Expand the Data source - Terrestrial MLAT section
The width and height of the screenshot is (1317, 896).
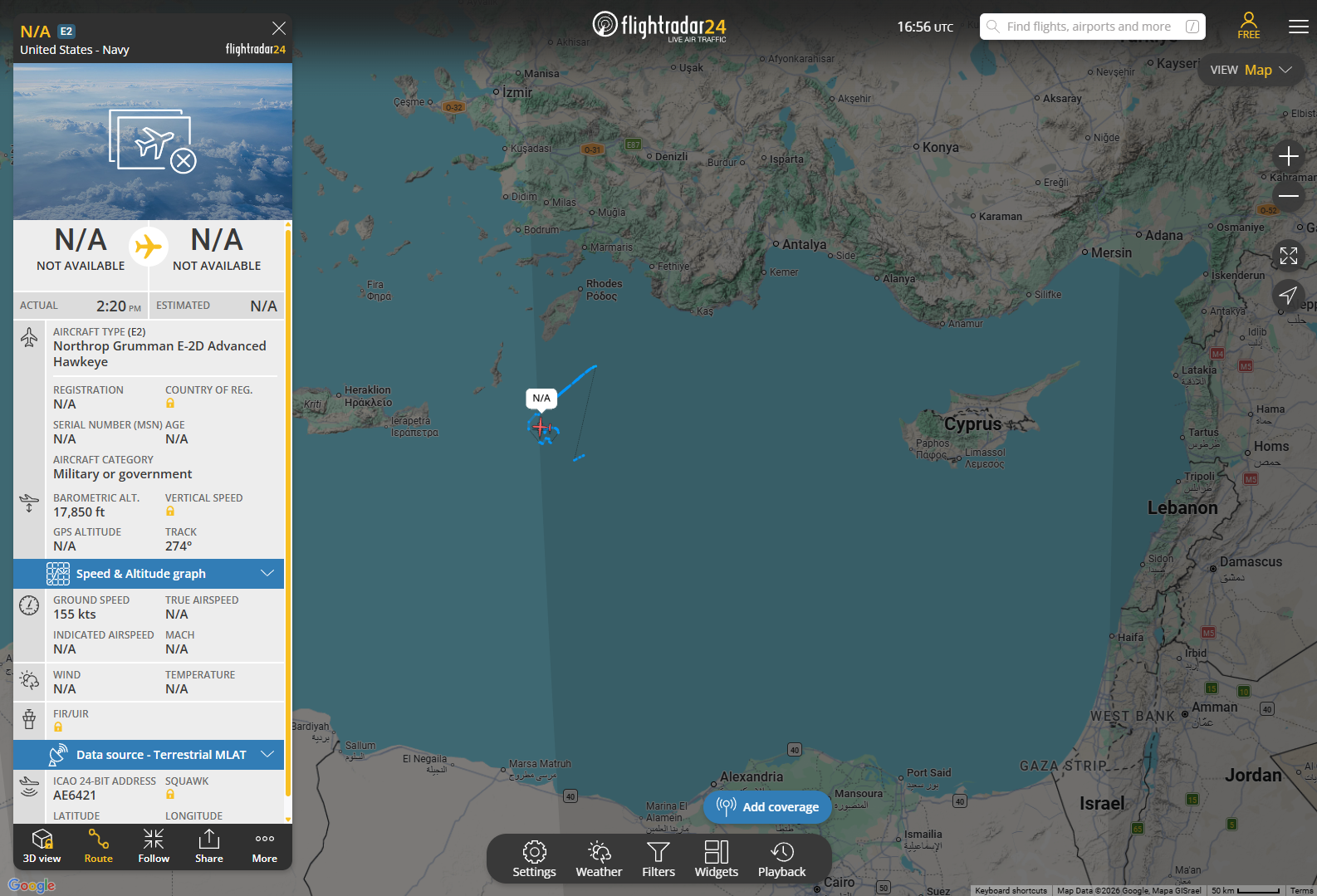(149, 755)
